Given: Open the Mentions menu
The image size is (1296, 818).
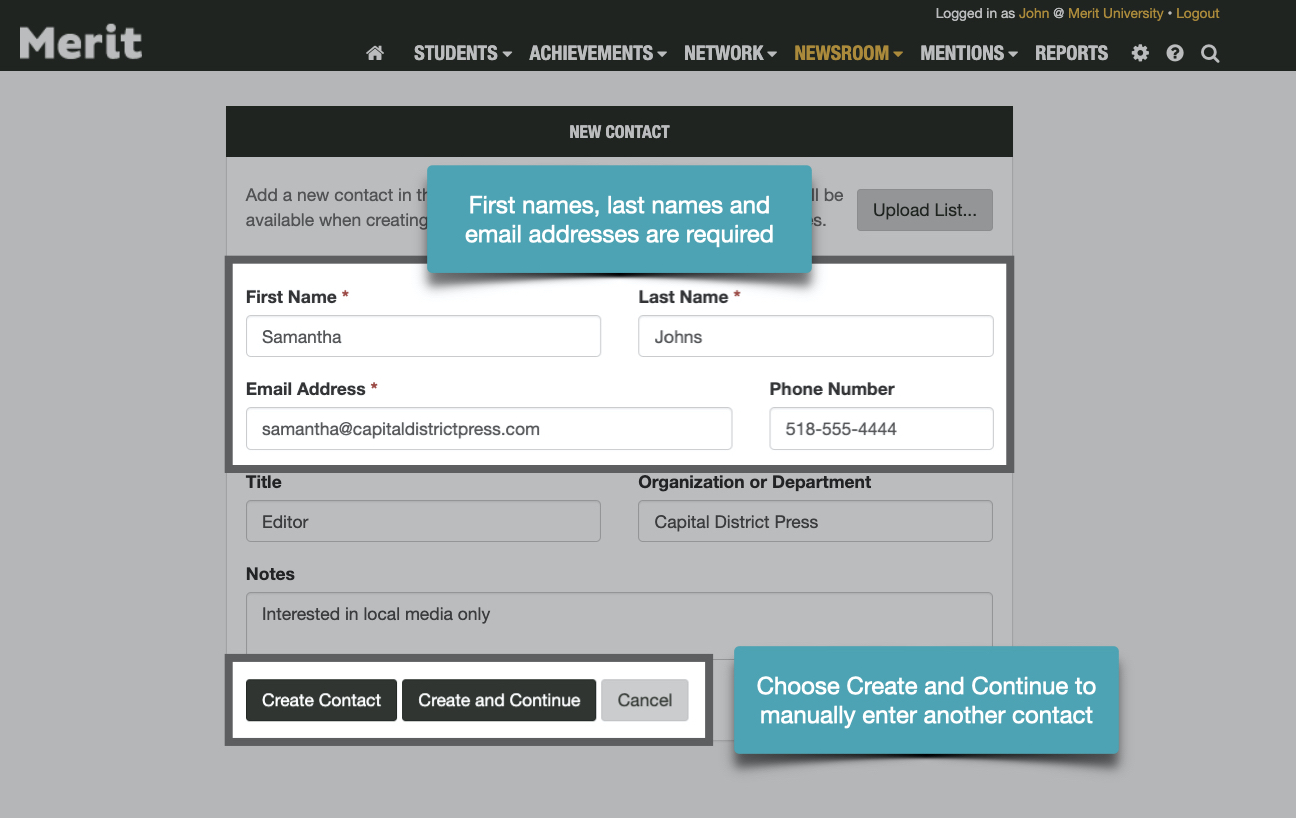Looking at the screenshot, I should coord(968,54).
